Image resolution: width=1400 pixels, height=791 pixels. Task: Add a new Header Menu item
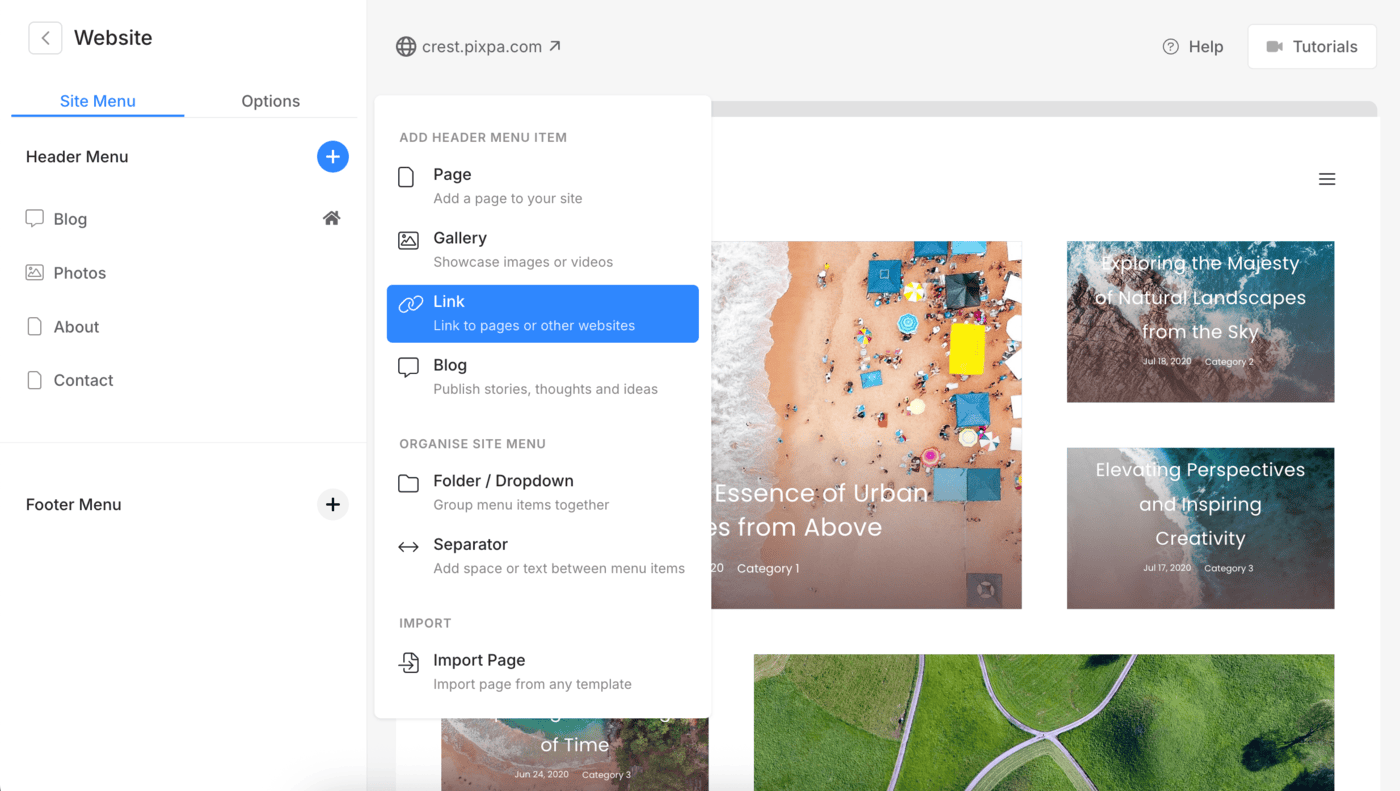pyautogui.click(x=333, y=157)
